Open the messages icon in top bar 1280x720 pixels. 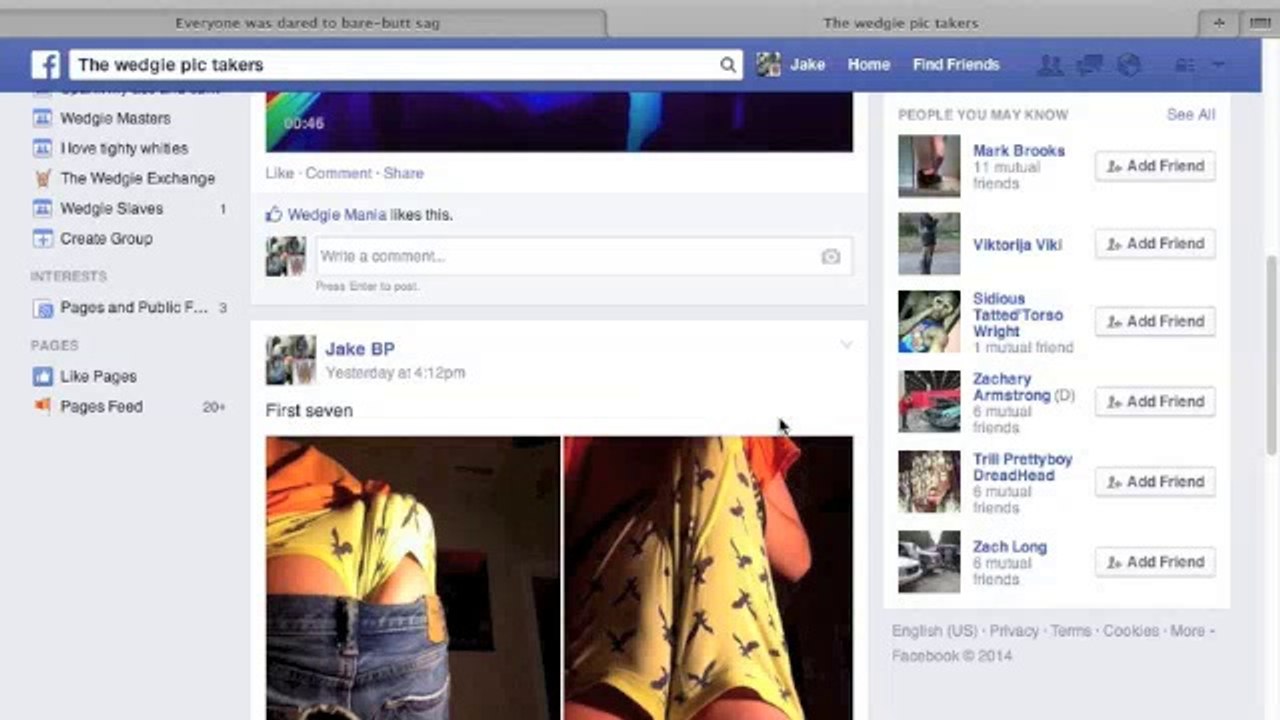click(x=1089, y=65)
